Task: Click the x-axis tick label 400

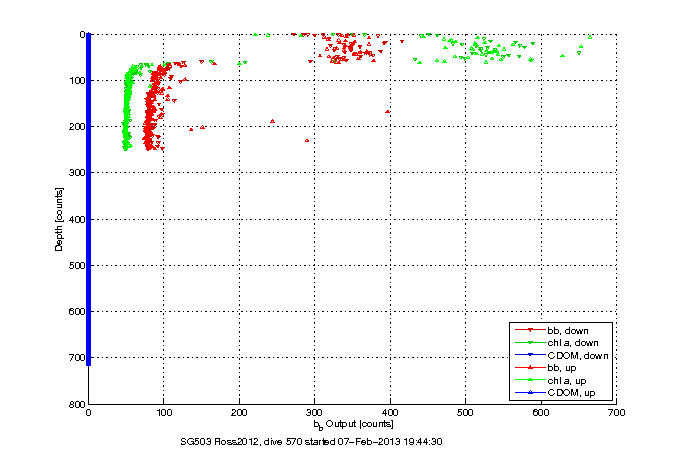Action: click(390, 413)
